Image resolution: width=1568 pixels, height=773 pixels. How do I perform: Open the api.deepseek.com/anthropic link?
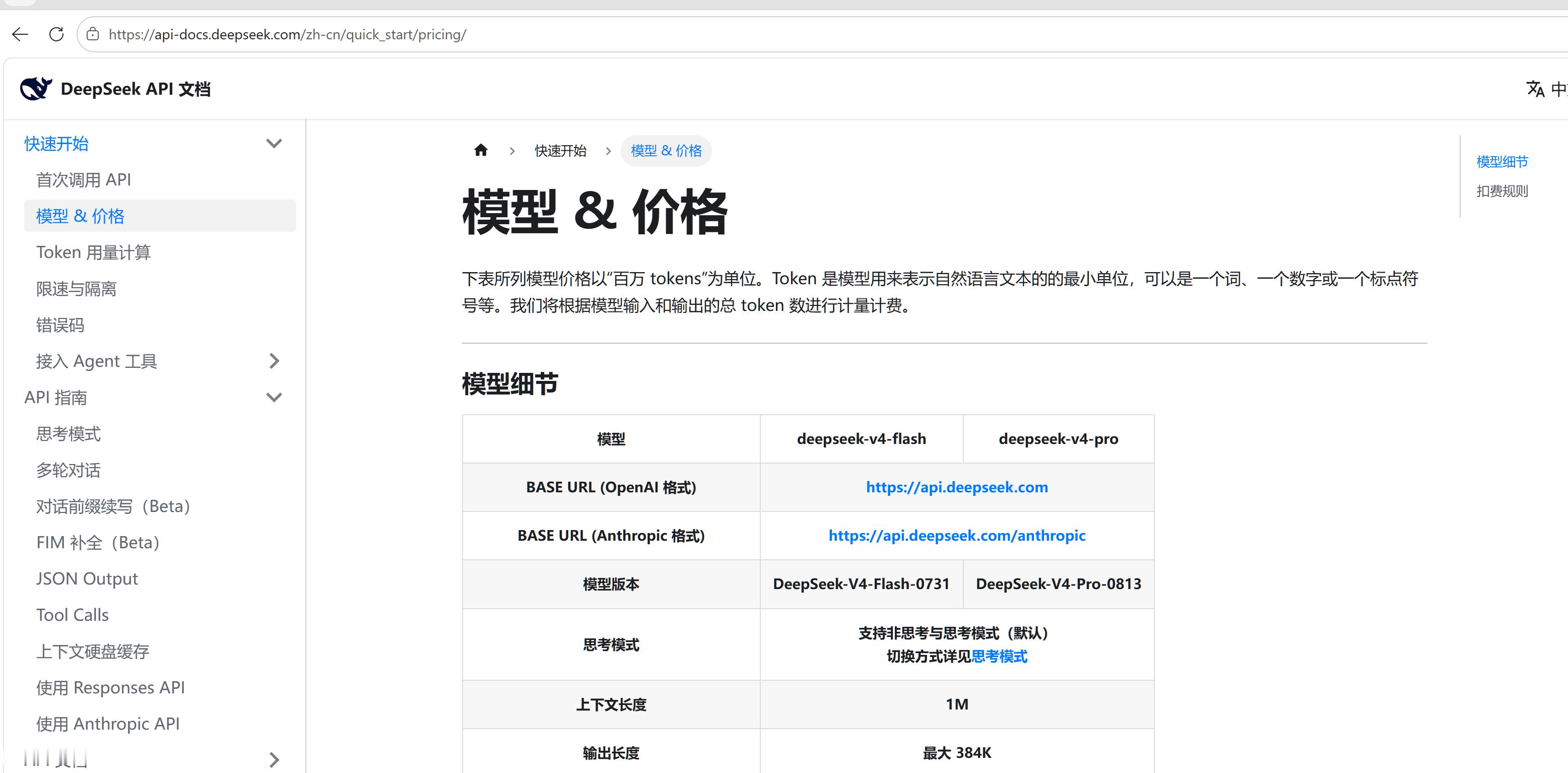point(957,536)
